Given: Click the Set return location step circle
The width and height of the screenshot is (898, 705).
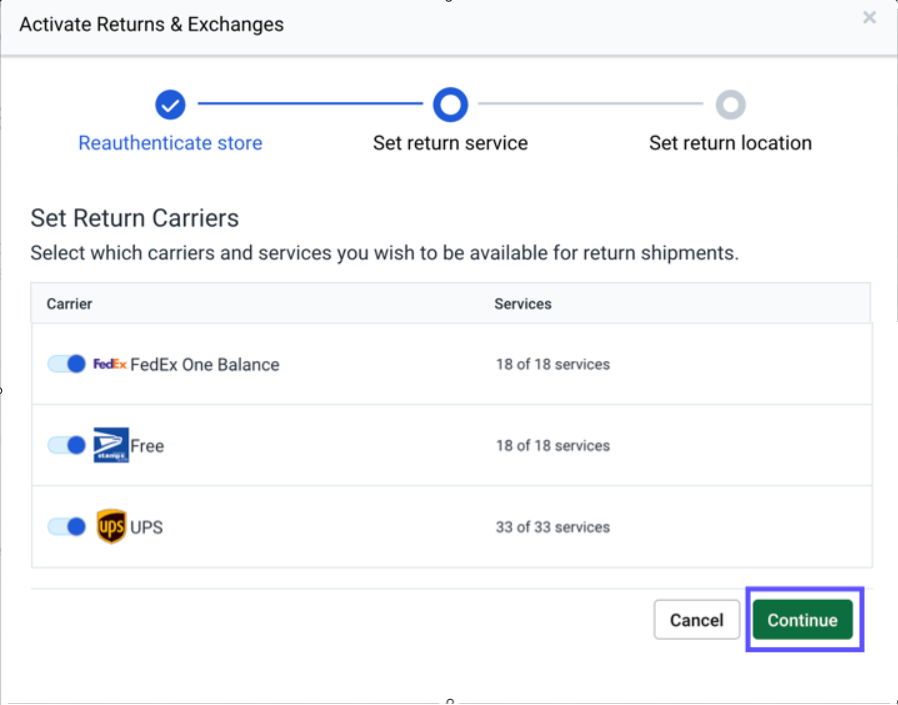Looking at the screenshot, I should coord(731,104).
